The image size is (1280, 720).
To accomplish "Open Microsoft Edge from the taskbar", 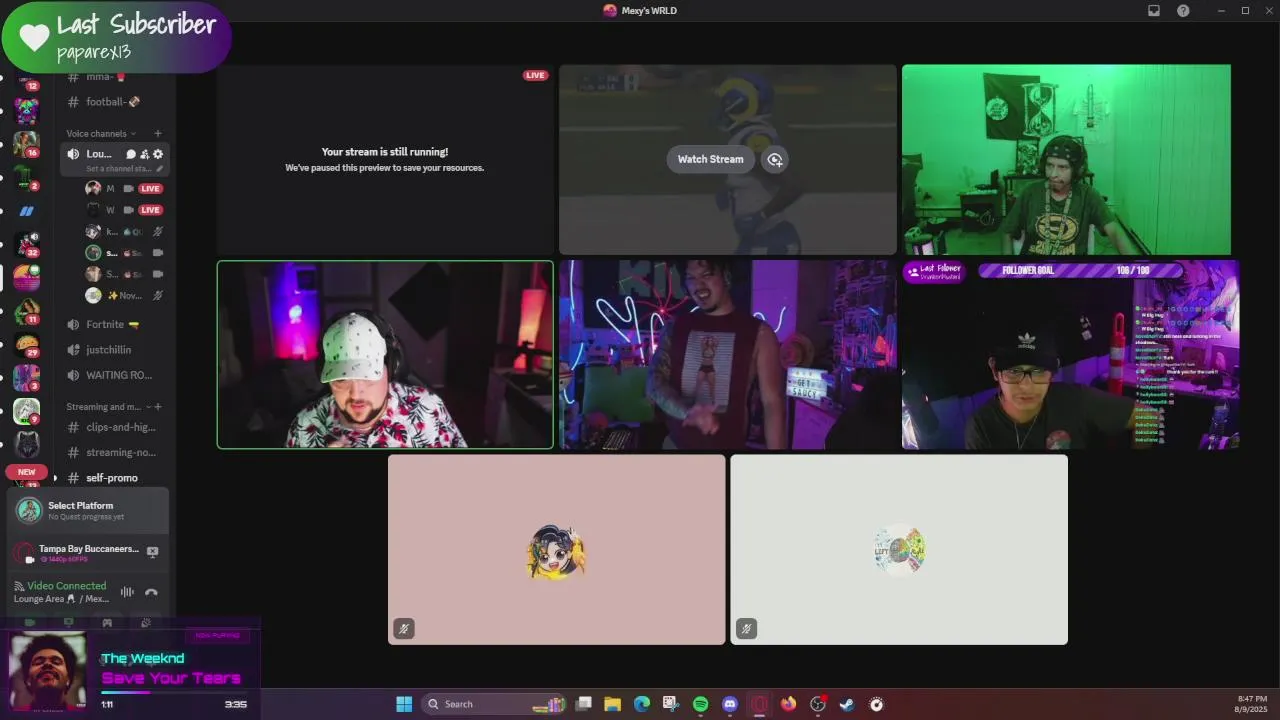I will pyautogui.click(x=641, y=704).
